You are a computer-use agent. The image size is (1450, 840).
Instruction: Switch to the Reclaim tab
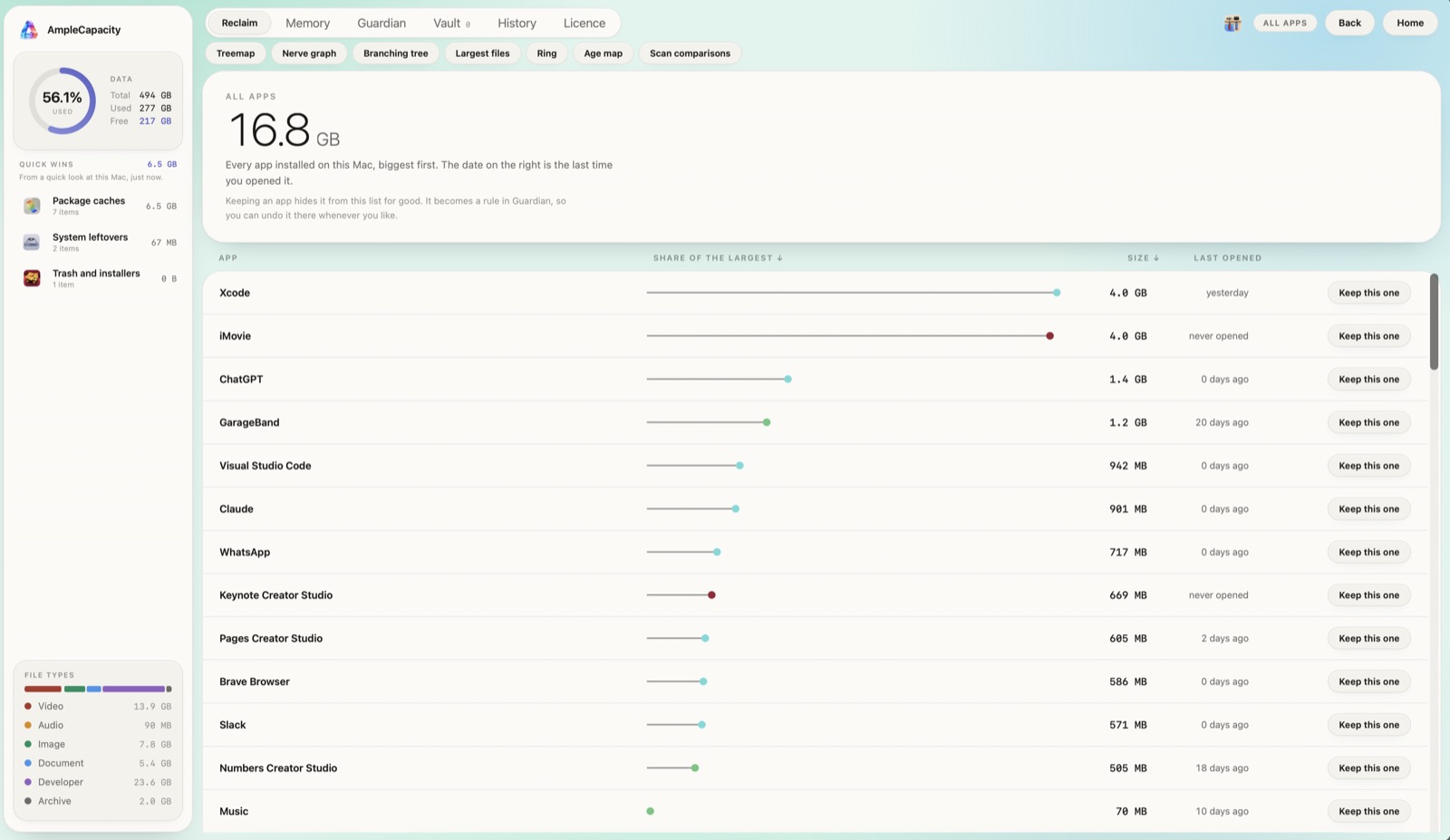click(239, 23)
